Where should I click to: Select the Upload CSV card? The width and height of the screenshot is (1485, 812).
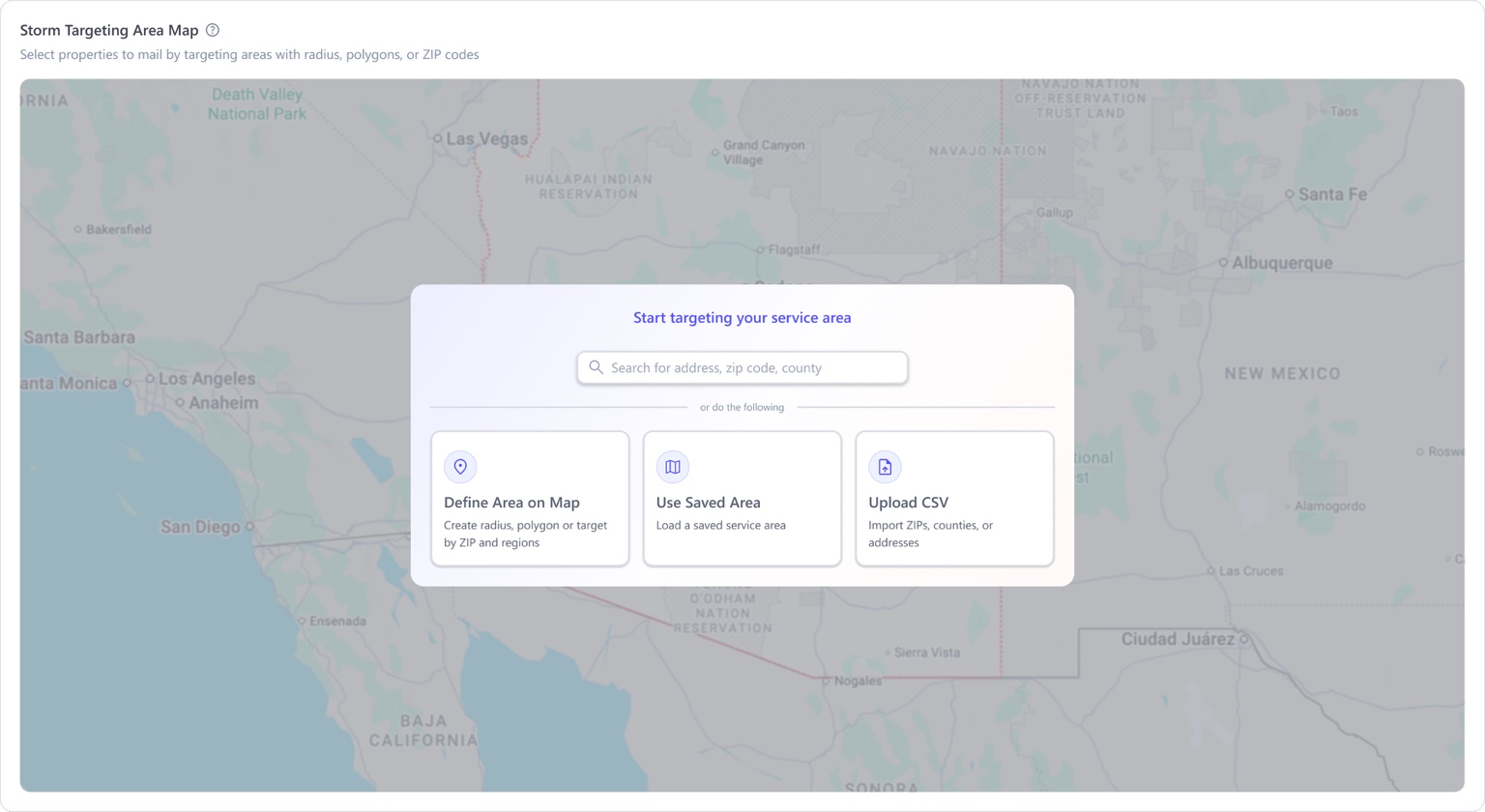[954, 499]
